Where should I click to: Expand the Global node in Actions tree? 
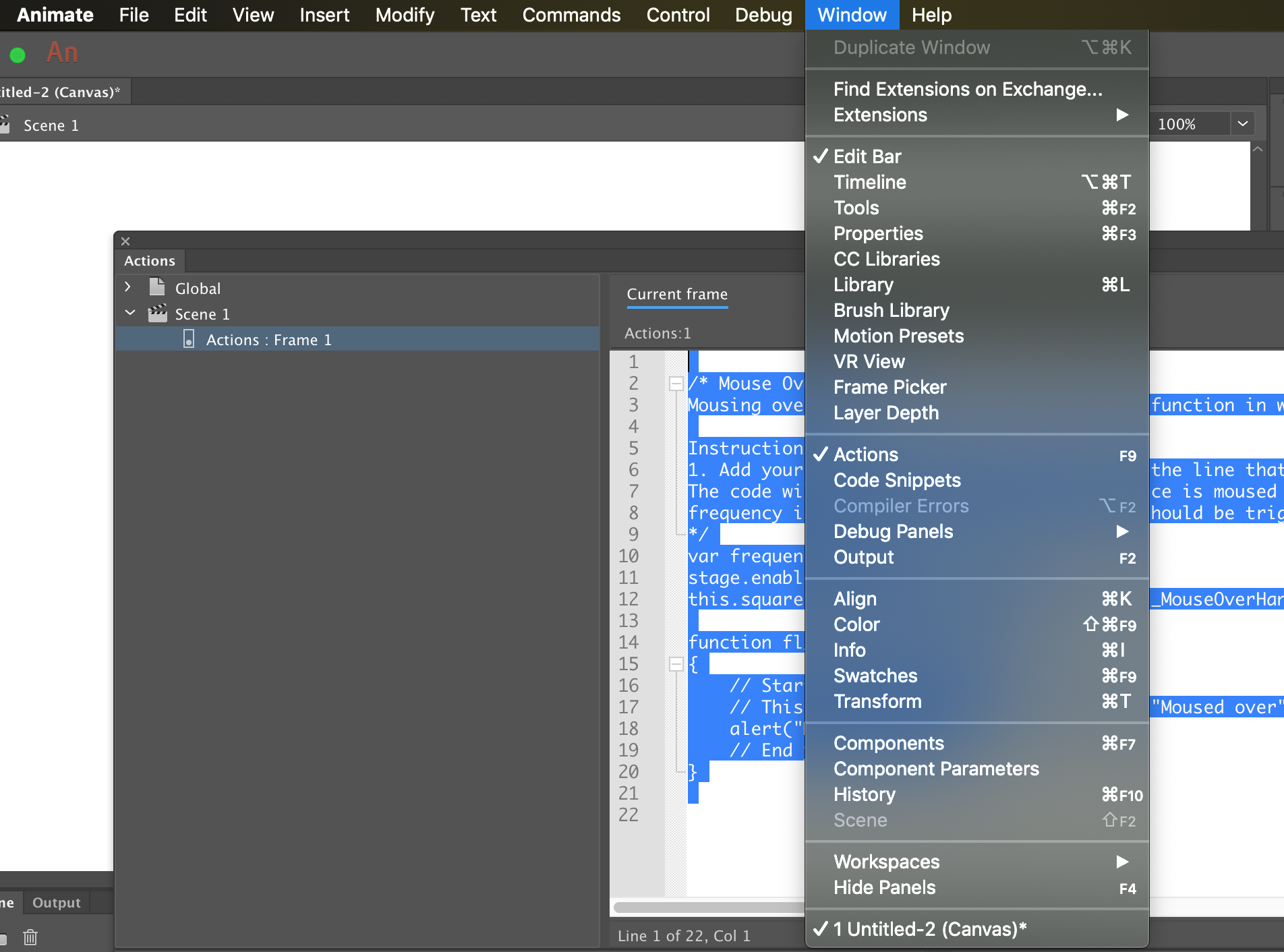[128, 287]
